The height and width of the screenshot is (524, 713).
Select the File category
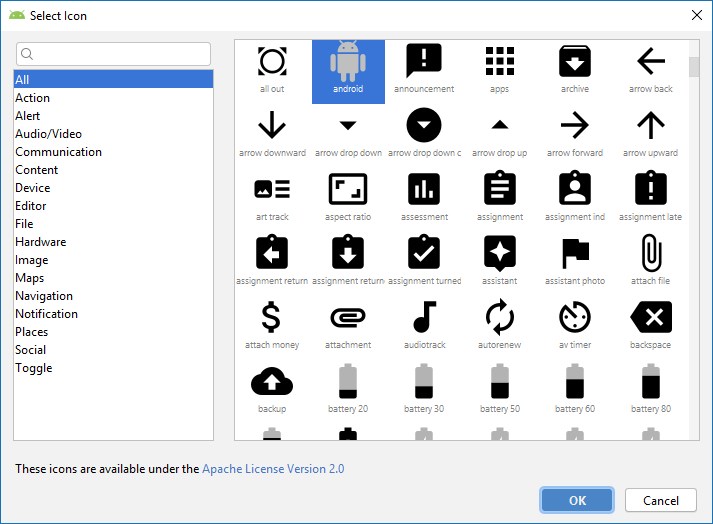(x=113, y=224)
